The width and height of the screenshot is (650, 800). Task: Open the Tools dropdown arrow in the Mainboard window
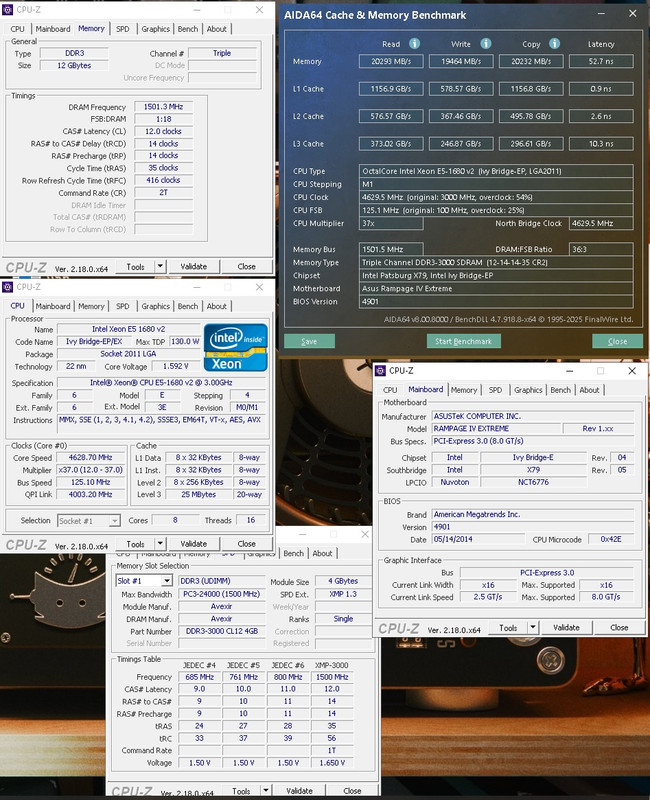click(533, 627)
